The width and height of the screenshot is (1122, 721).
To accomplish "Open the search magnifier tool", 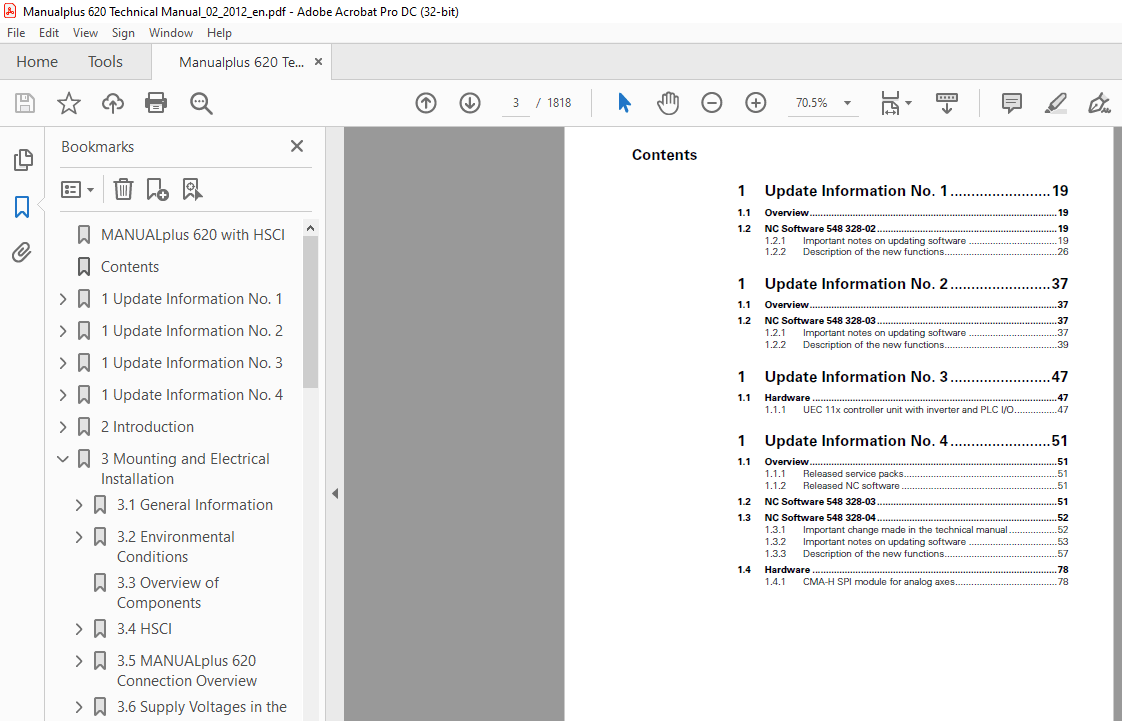I will [x=201, y=103].
